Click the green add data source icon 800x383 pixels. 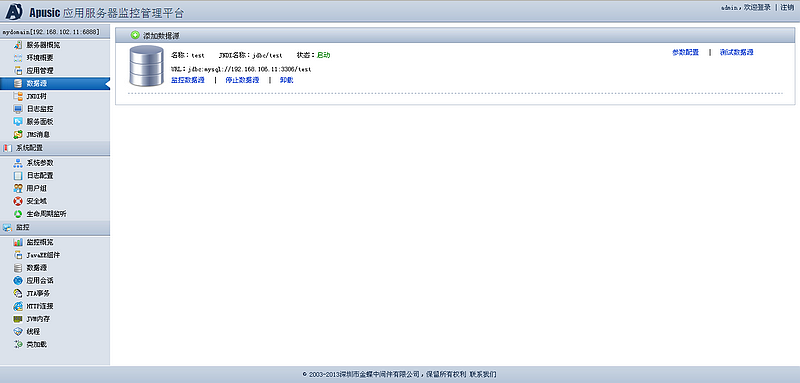135,36
